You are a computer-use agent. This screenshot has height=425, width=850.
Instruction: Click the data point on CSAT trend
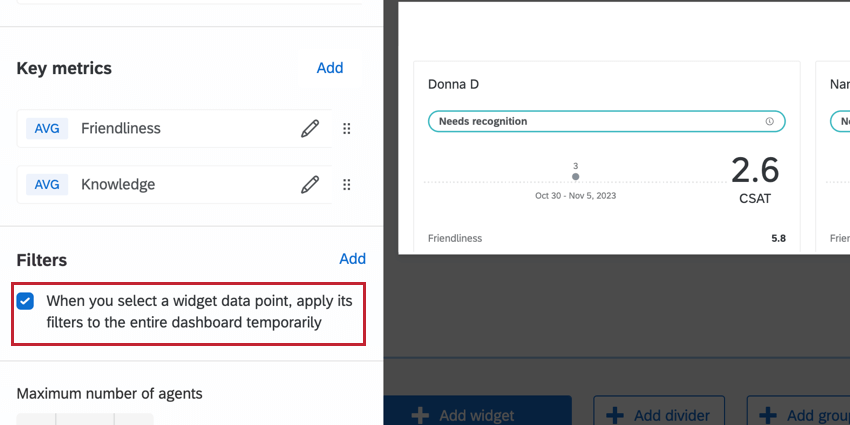coord(575,177)
